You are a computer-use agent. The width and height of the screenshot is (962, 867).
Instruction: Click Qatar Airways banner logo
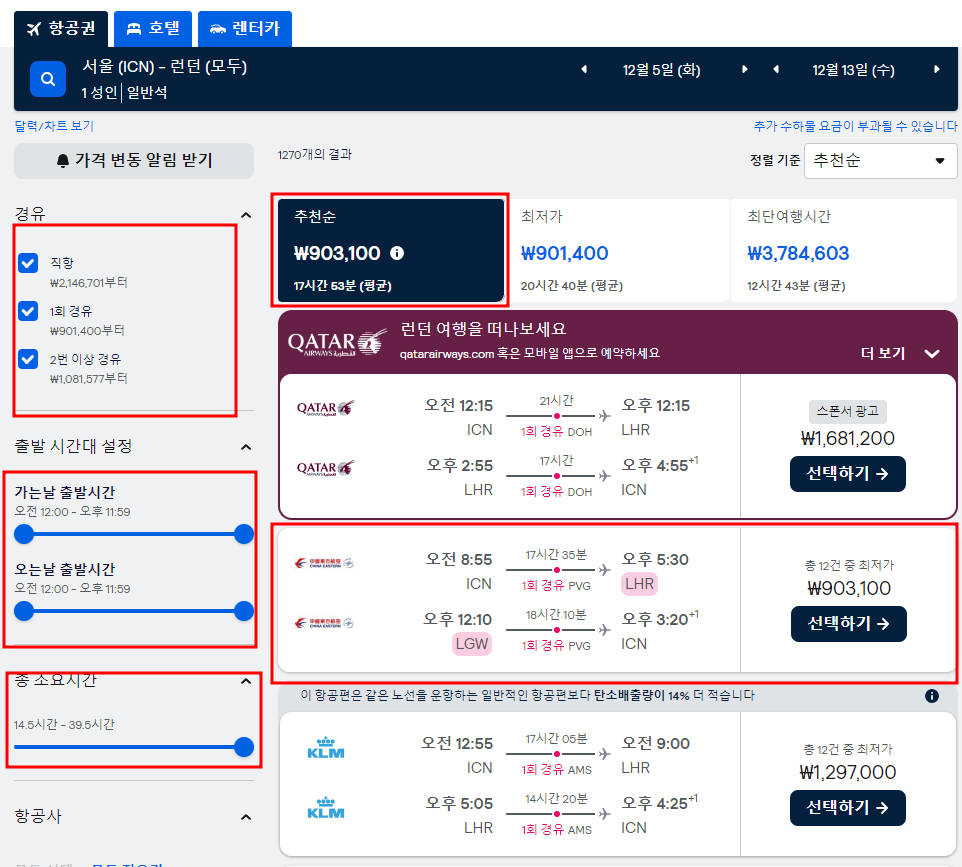337,343
